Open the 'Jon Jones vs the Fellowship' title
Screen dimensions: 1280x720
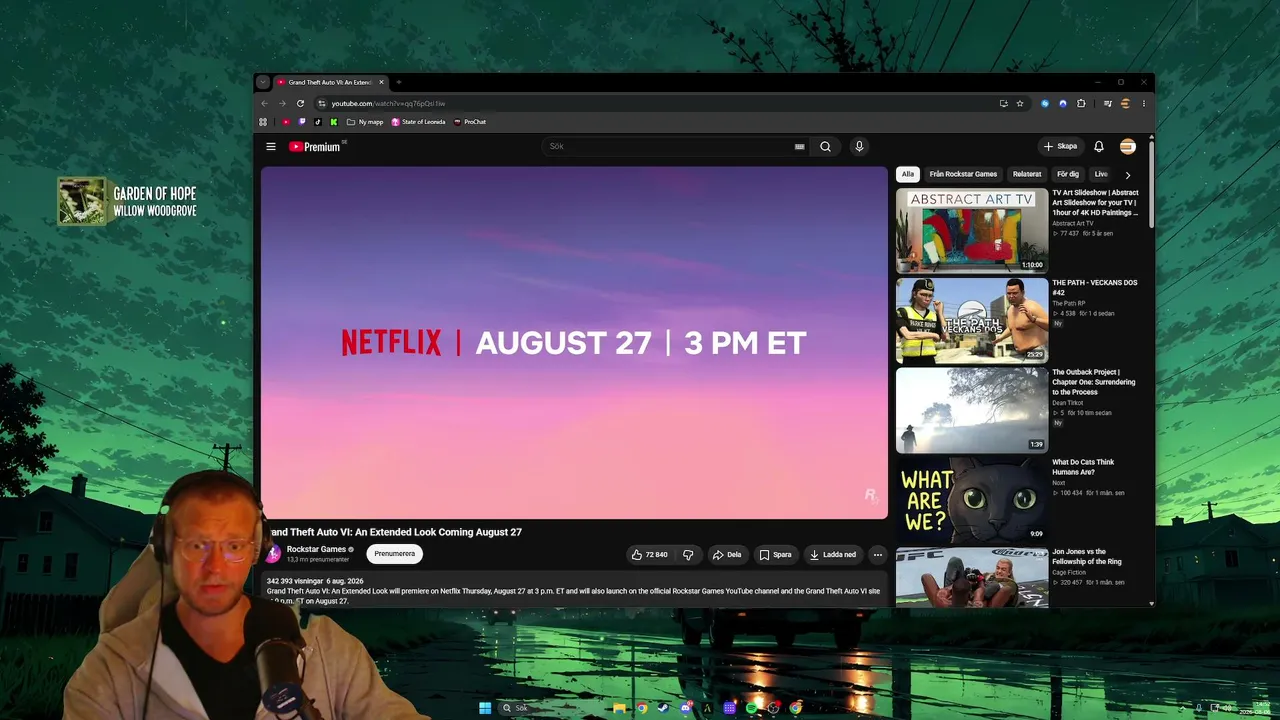point(1086,557)
